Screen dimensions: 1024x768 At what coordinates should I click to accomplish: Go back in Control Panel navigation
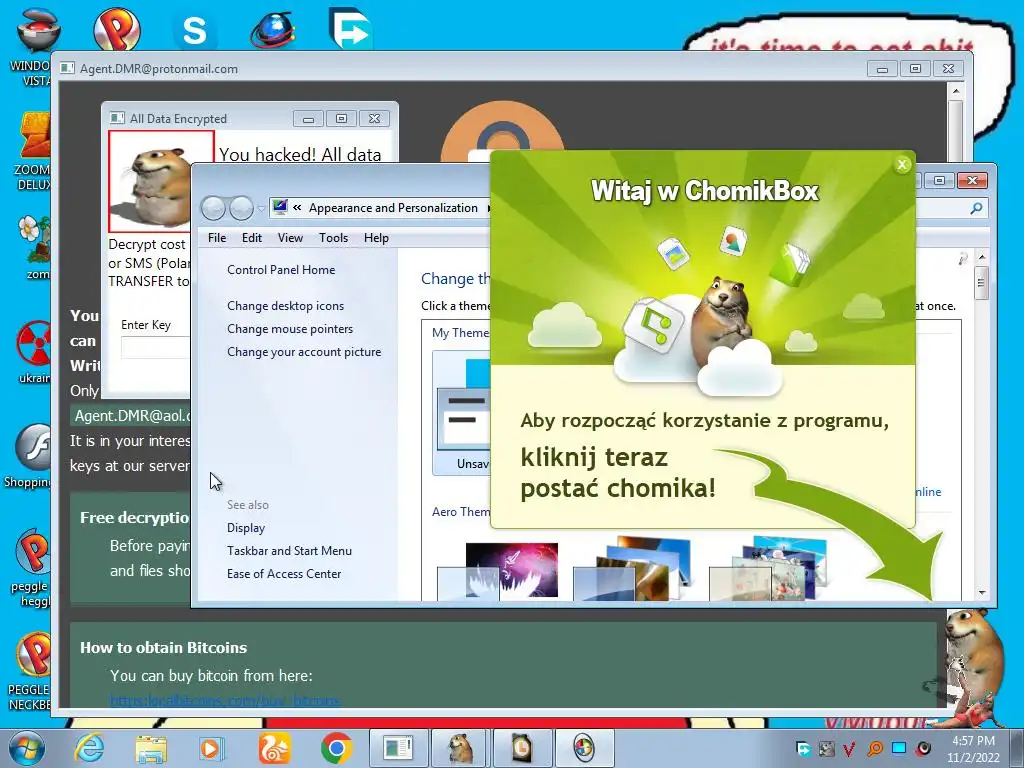(213, 208)
